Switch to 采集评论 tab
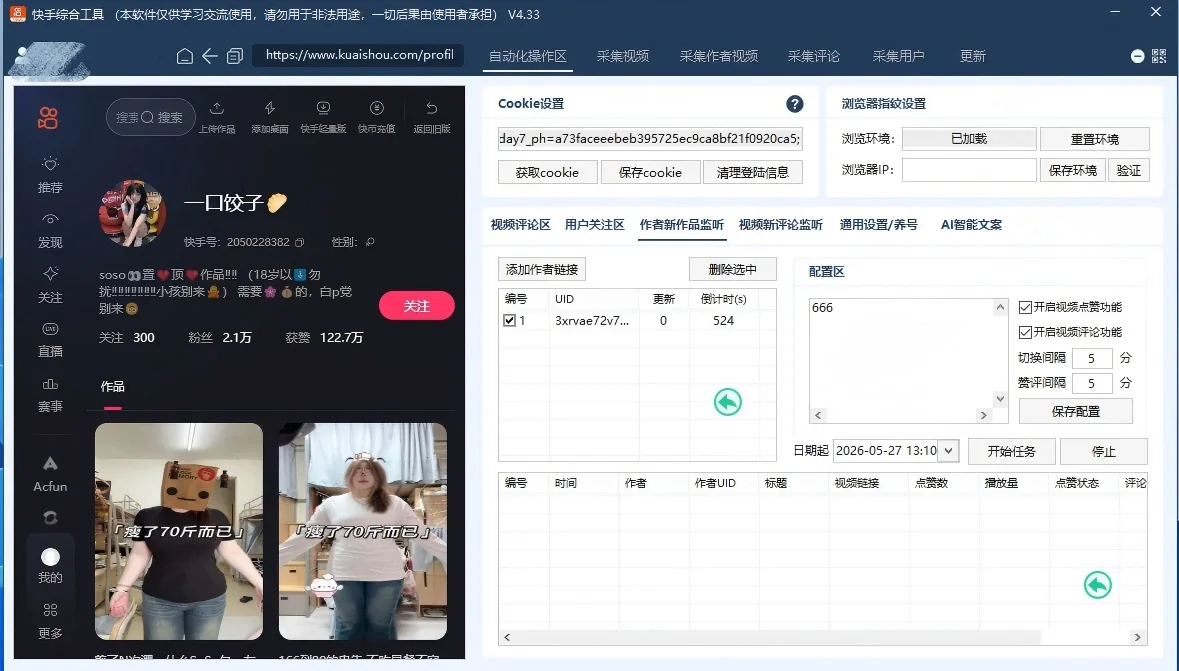1179x671 pixels. click(x=814, y=56)
